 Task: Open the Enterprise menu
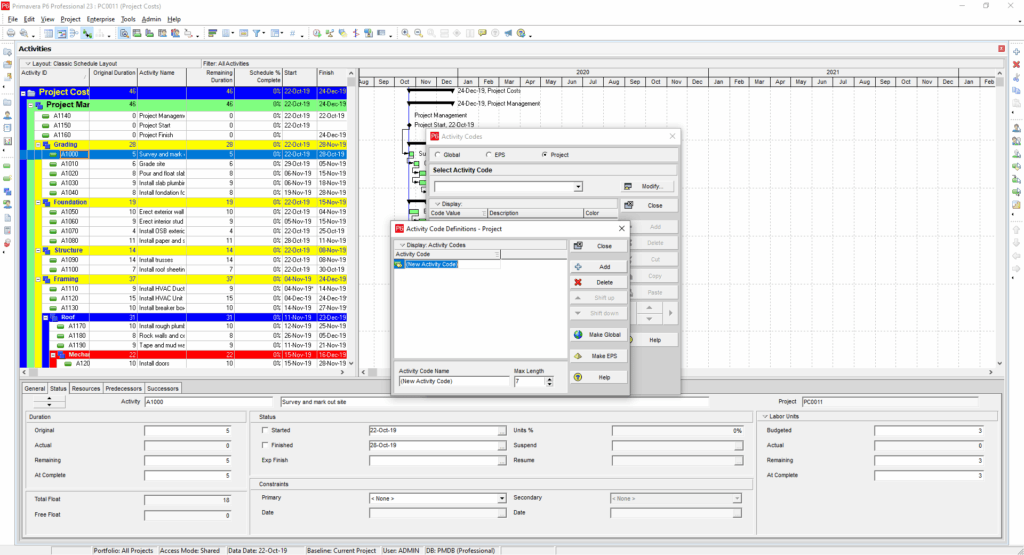point(101,19)
